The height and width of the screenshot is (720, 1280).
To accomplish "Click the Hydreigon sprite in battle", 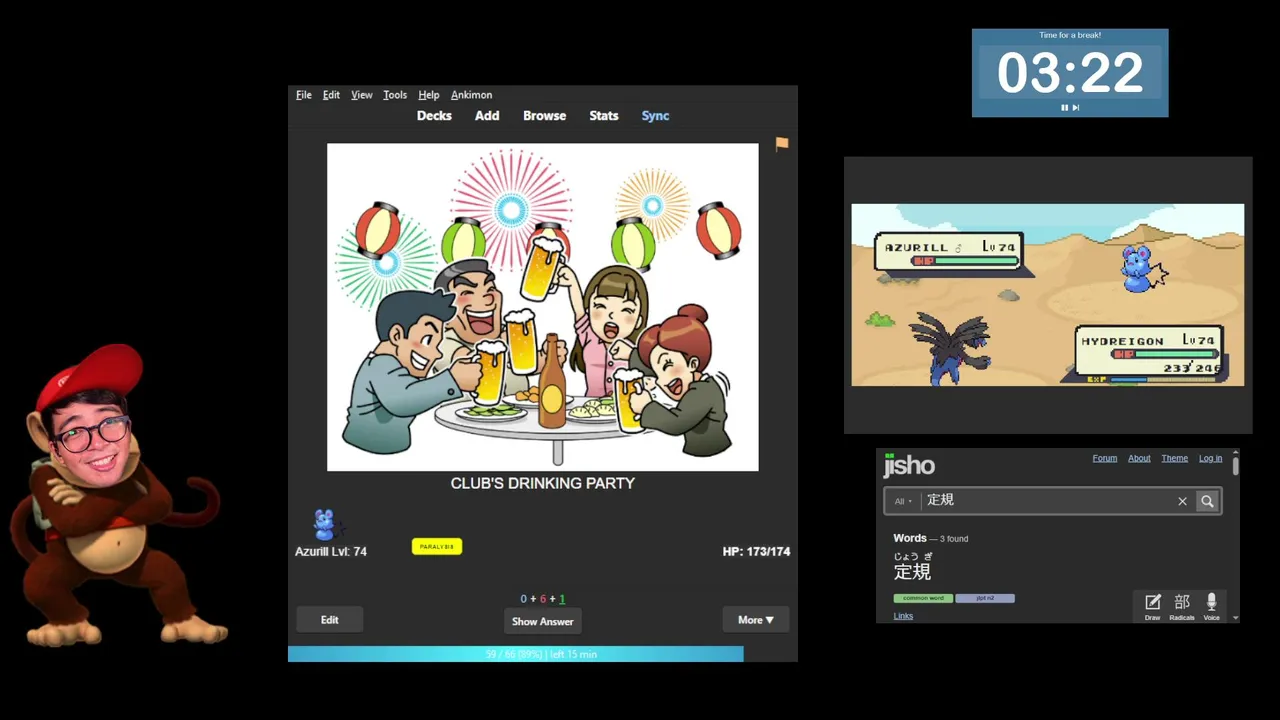I will [951, 349].
